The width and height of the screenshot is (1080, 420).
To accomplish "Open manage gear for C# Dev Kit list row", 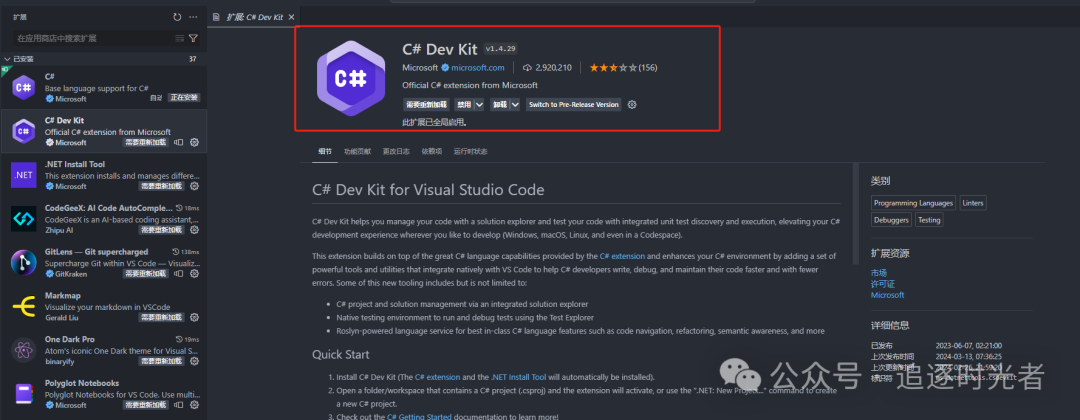I will (x=194, y=143).
